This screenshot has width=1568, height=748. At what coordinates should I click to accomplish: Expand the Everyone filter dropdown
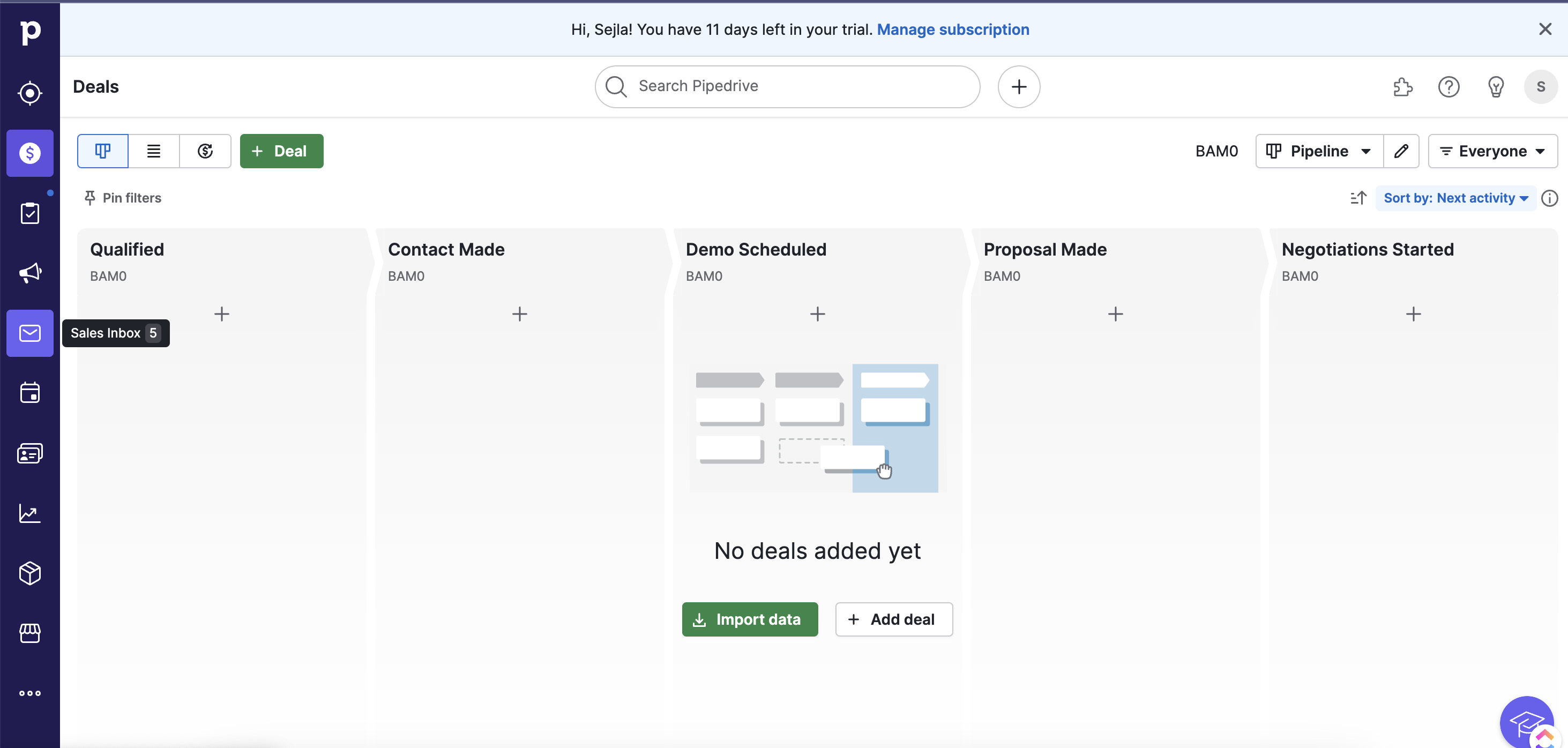pos(1492,151)
